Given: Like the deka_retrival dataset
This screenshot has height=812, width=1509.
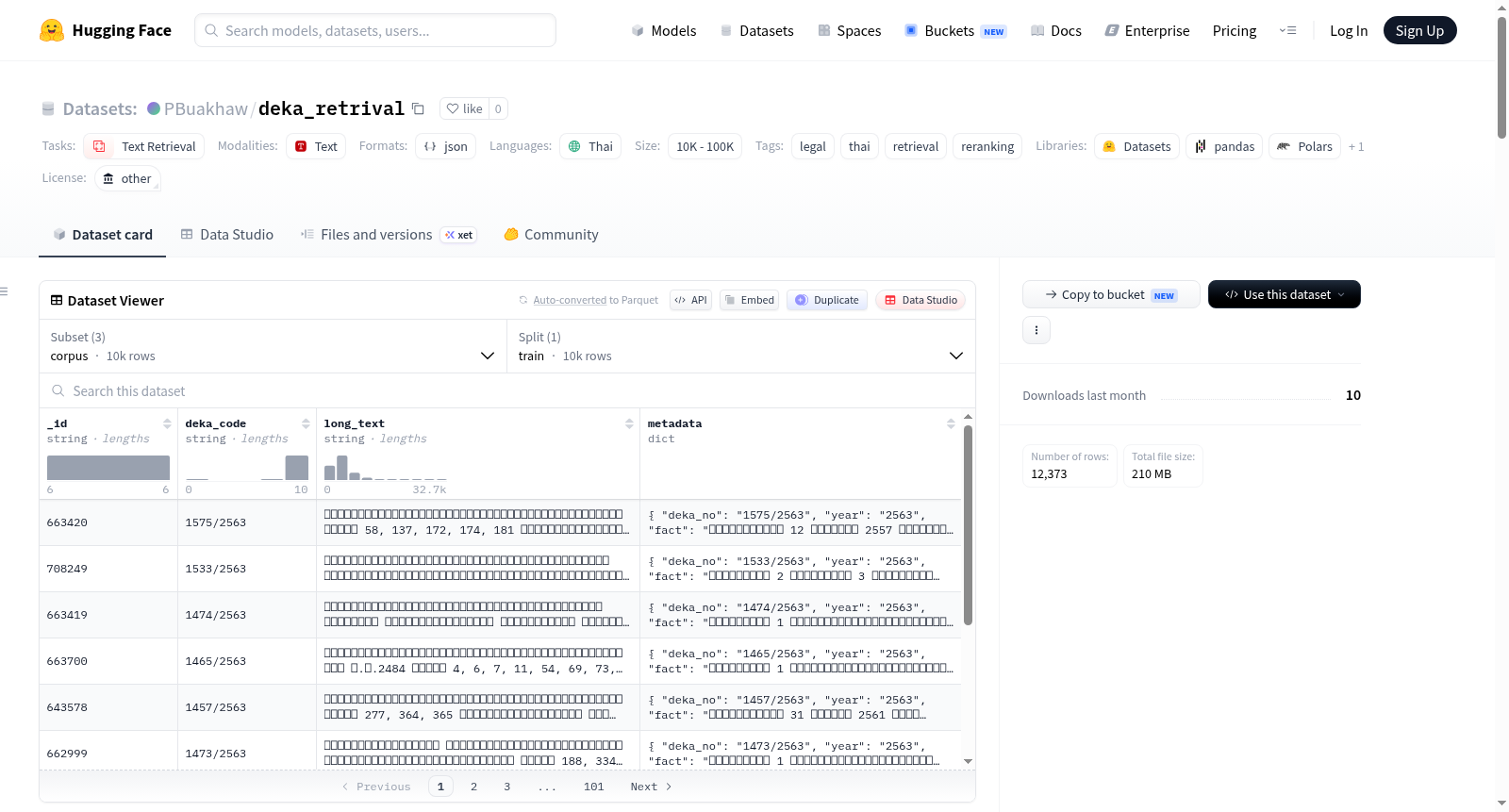Looking at the screenshot, I should (x=464, y=108).
